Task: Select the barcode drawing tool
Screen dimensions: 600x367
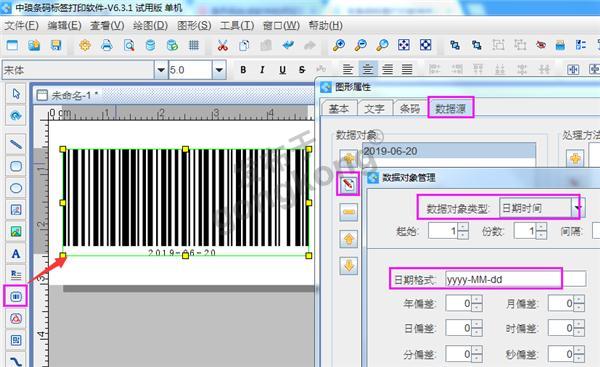Action: (16, 296)
